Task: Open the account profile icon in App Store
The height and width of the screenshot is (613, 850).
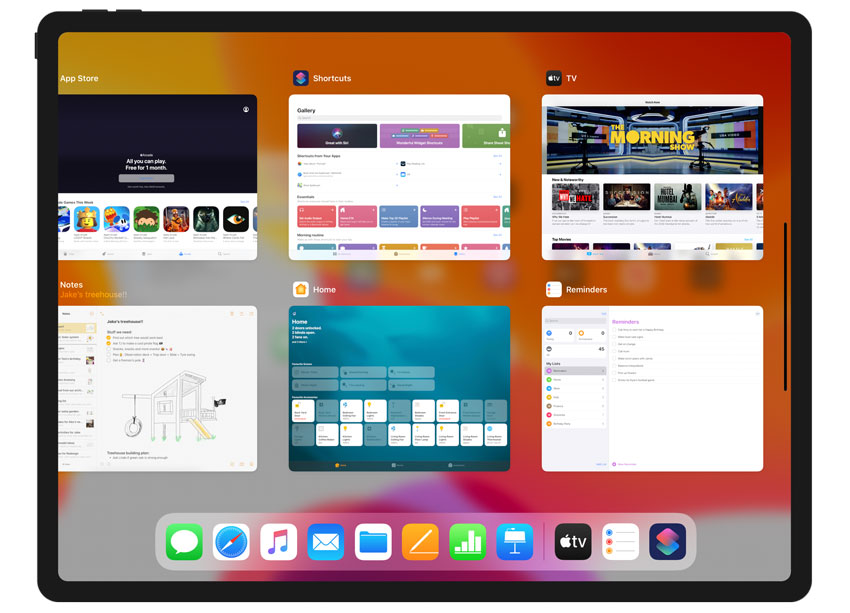Action: click(246, 109)
